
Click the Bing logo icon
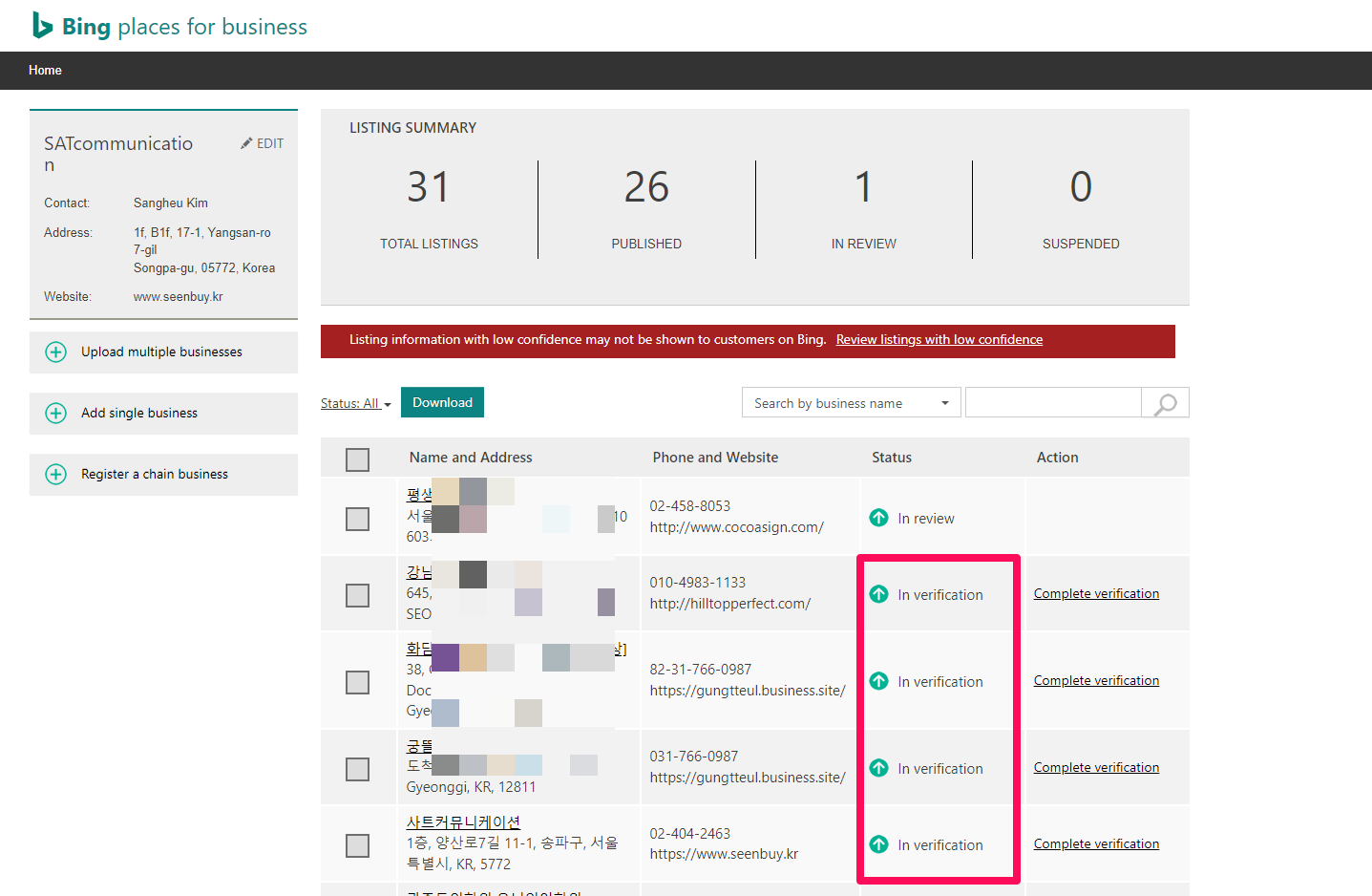[42, 26]
